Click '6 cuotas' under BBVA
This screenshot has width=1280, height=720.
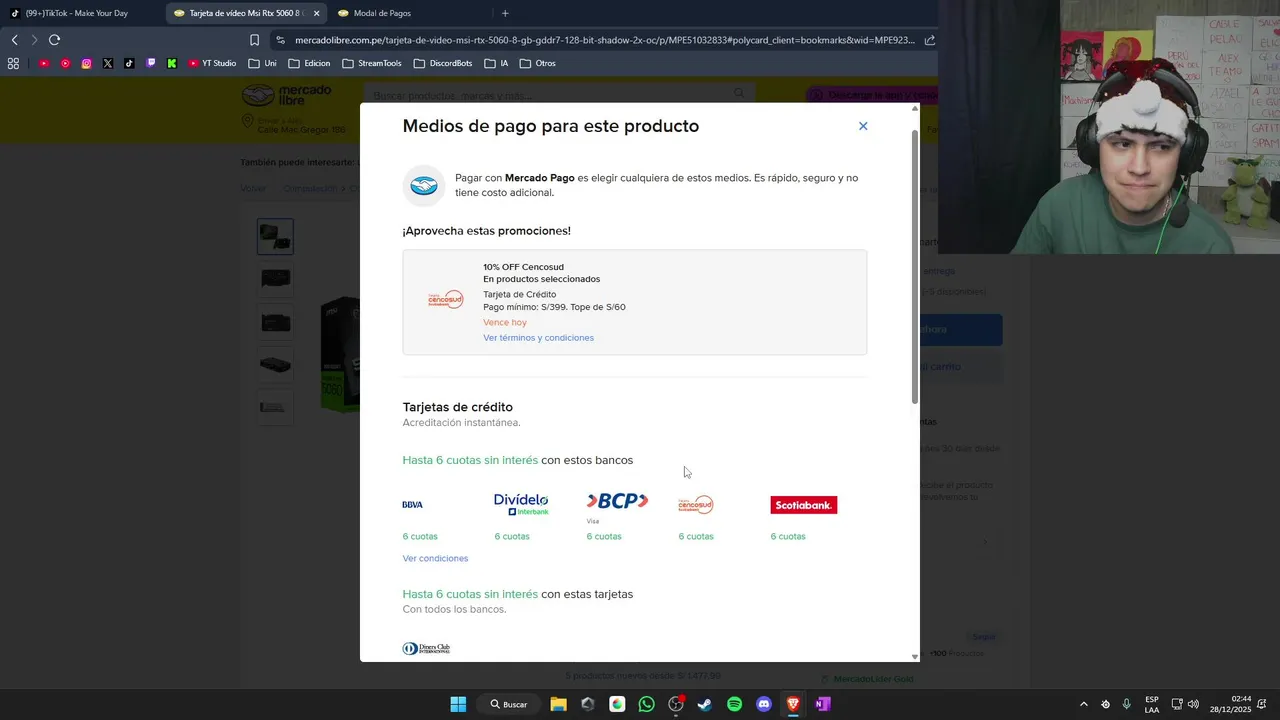420,537
